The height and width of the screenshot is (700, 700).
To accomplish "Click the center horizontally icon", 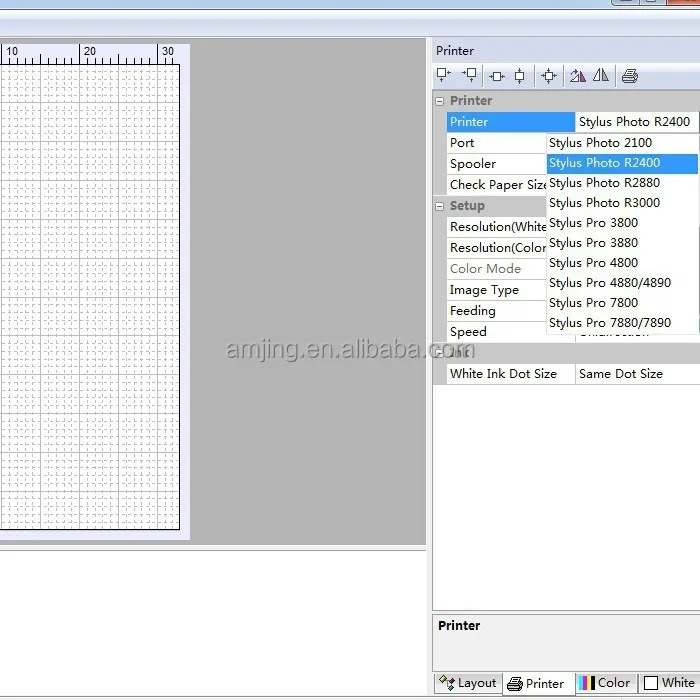I will [x=496, y=76].
